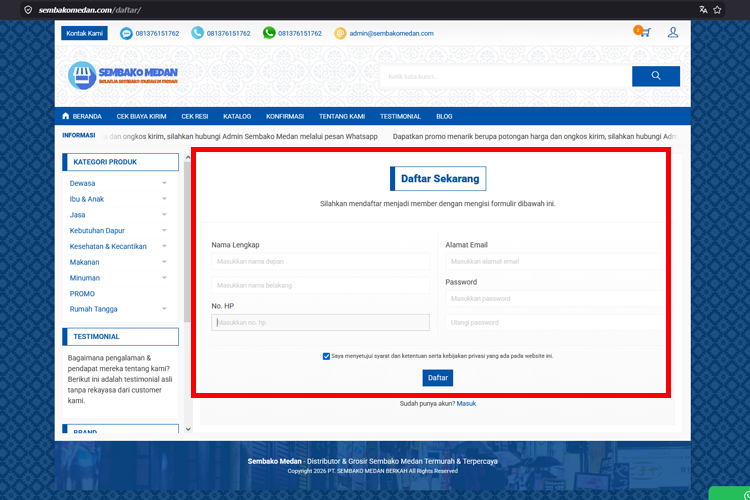The image size is (750, 500).
Task: Click the Kontak Kami button
Action: point(84,33)
